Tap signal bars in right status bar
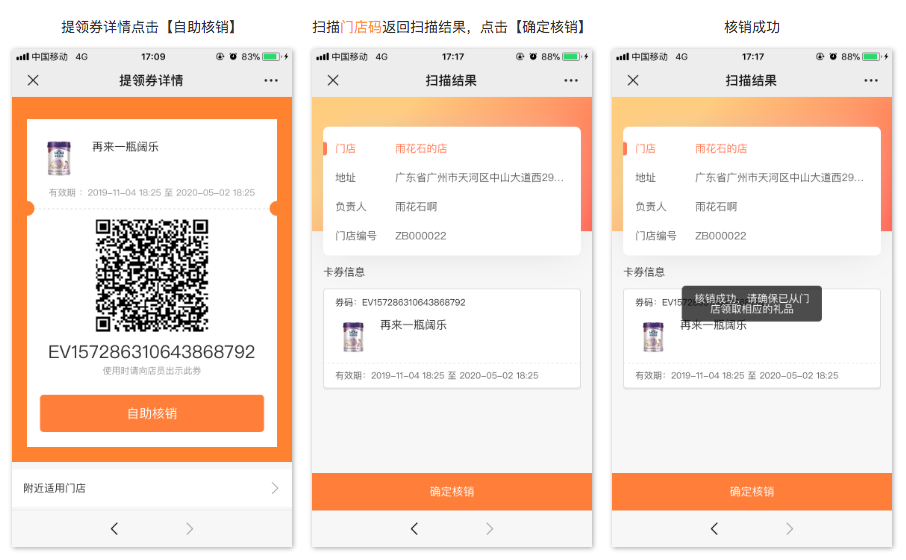Image resolution: width=906 pixels, height=560 pixels. pyautogui.click(x=622, y=57)
